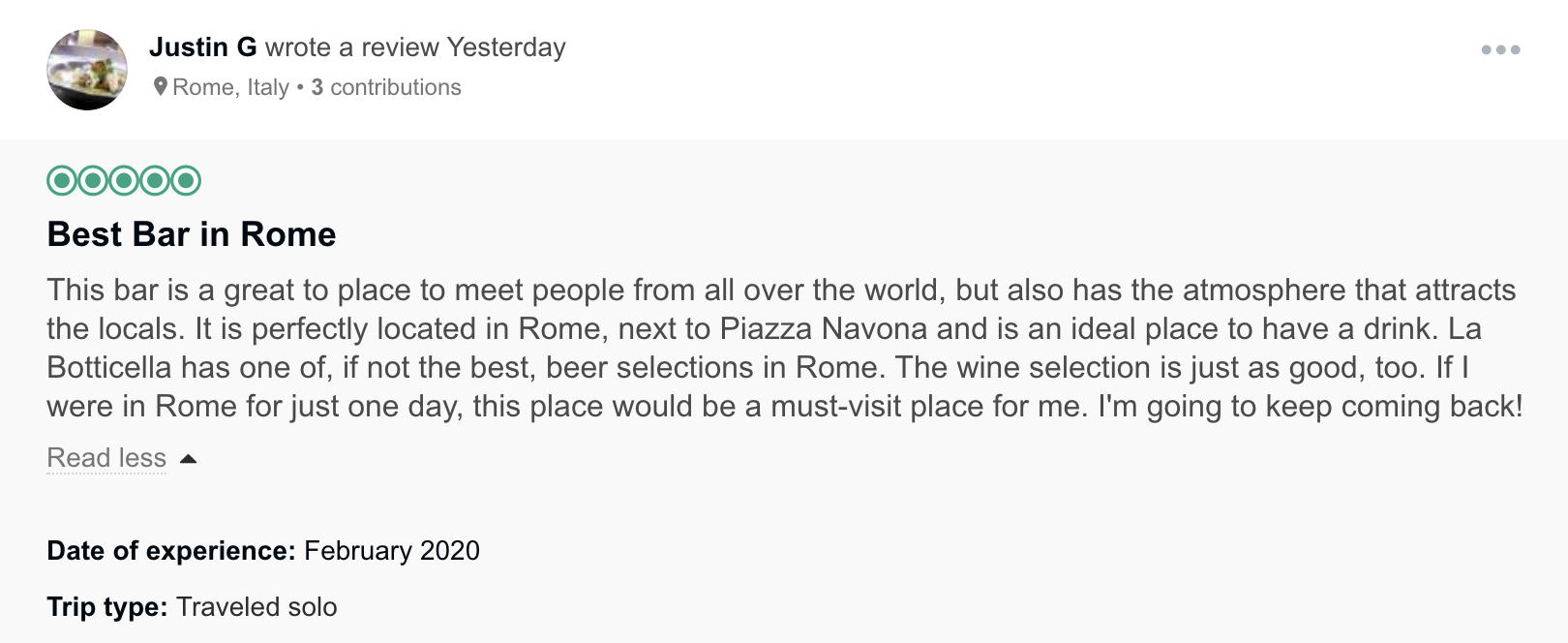Click the second green rating bubble
Viewport: 1568px width, 643px height.
pos(93,181)
